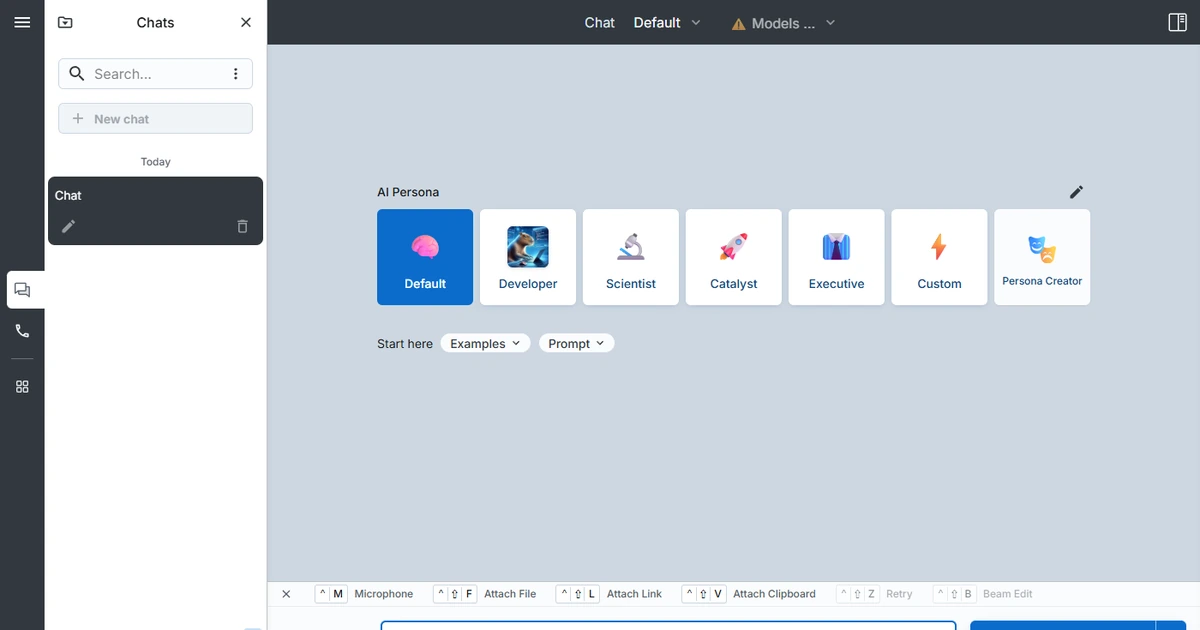Image resolution: width=1200 pixels, height=630 pixels.
Task: Open the apps grid icon in left rail
Action: click(x=22, y=387)
